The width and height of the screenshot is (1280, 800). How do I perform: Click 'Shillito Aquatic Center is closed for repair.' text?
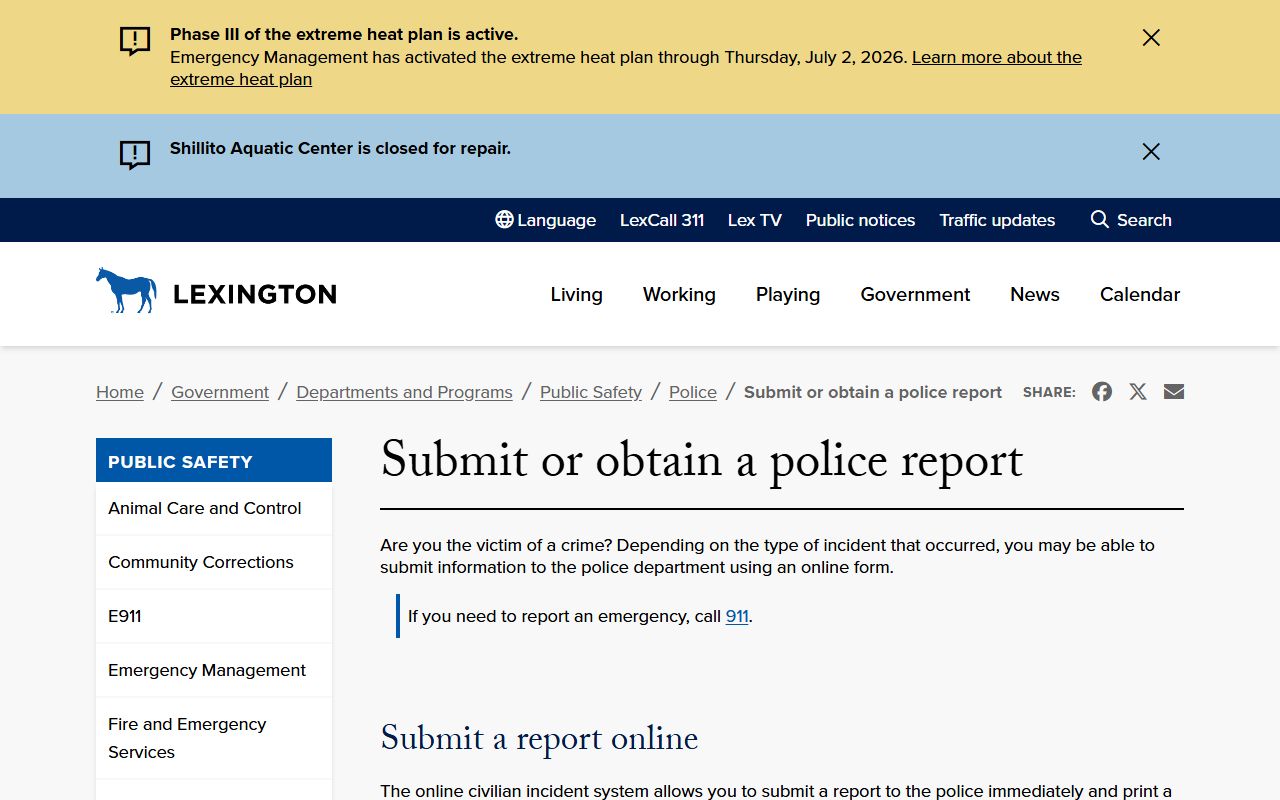pyautogui.click(x=340, y=148)
